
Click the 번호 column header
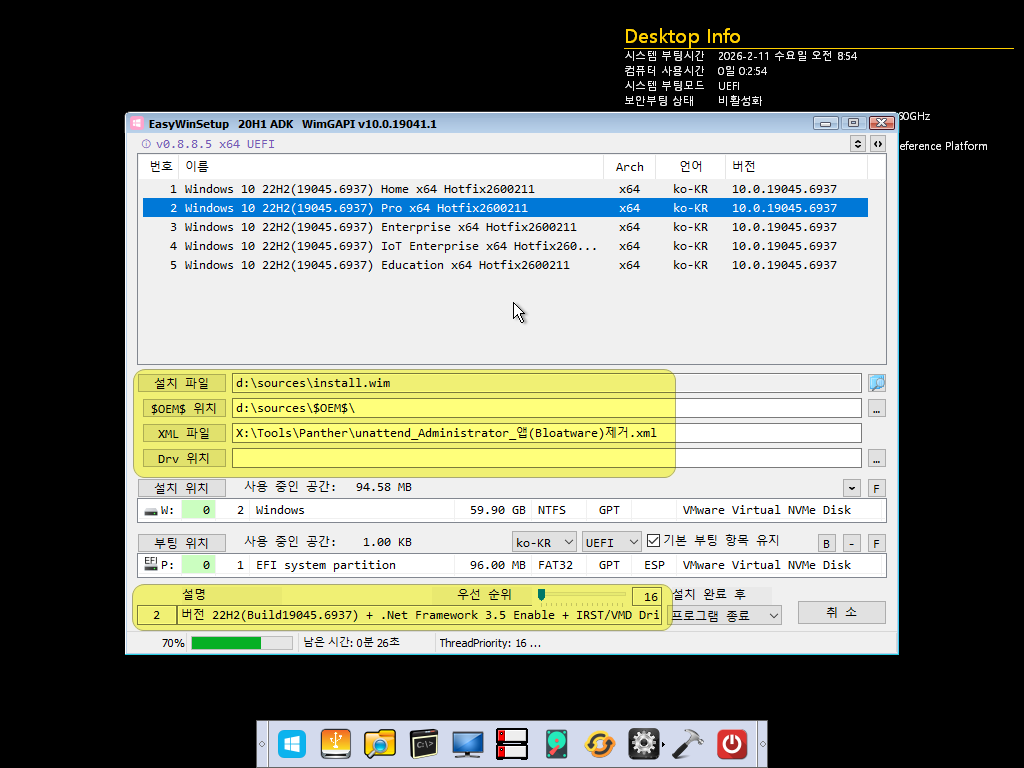pos(161,167)
